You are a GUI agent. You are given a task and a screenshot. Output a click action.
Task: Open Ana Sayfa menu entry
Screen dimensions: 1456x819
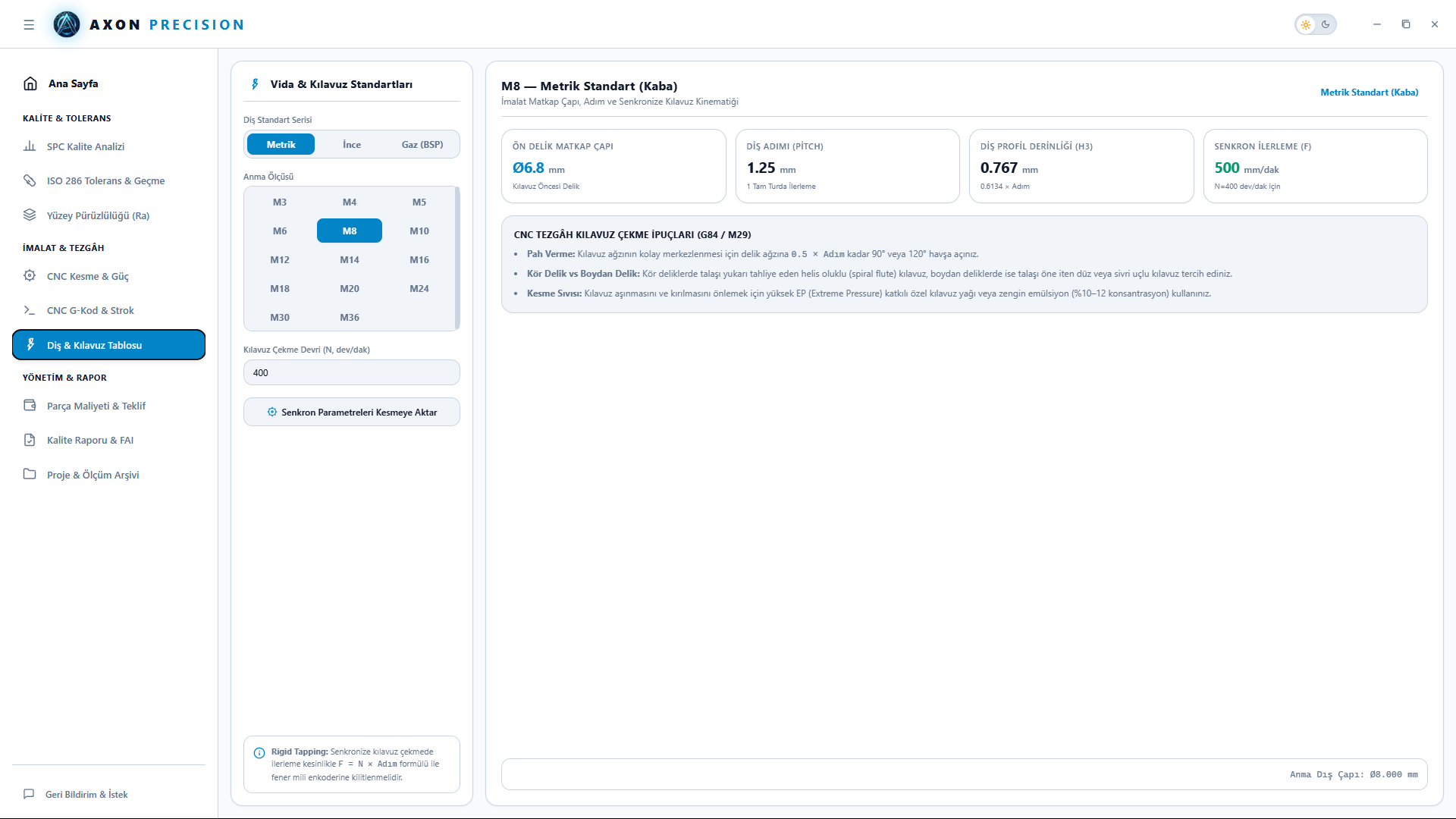[x=108, y=83]
